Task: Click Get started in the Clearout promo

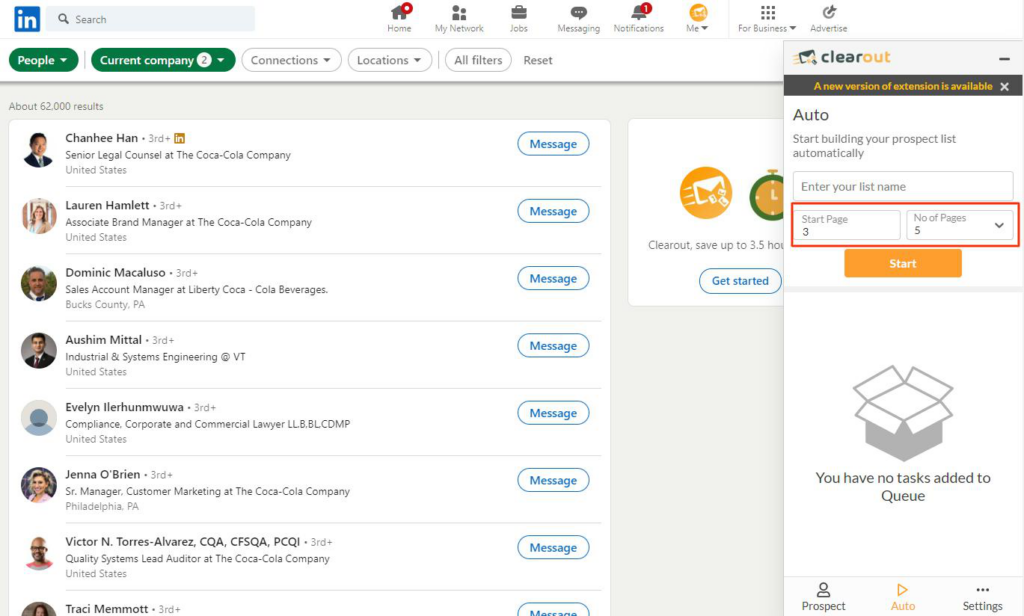Action: (740, 281)
